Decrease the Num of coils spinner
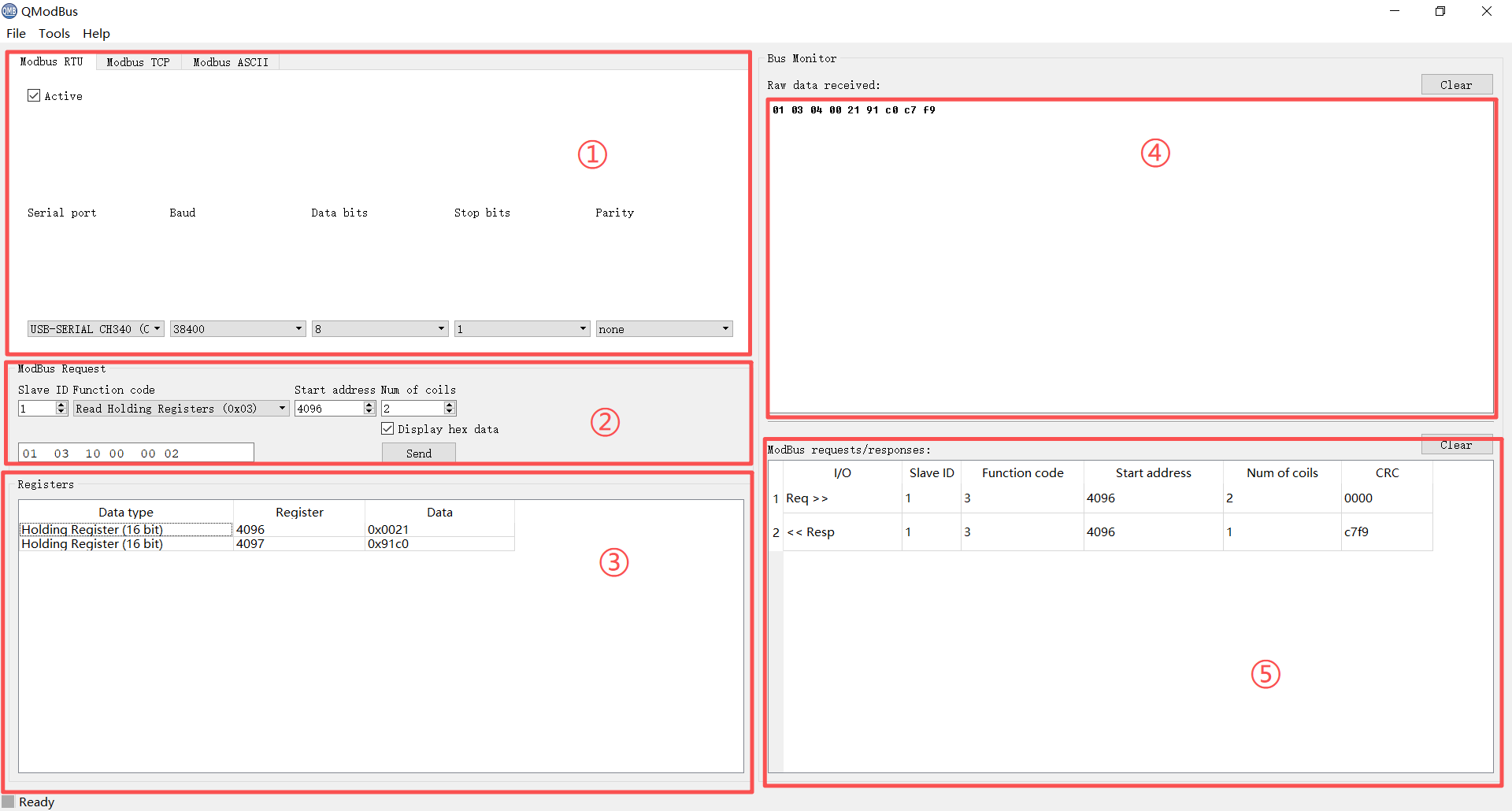 click(450, 412)
